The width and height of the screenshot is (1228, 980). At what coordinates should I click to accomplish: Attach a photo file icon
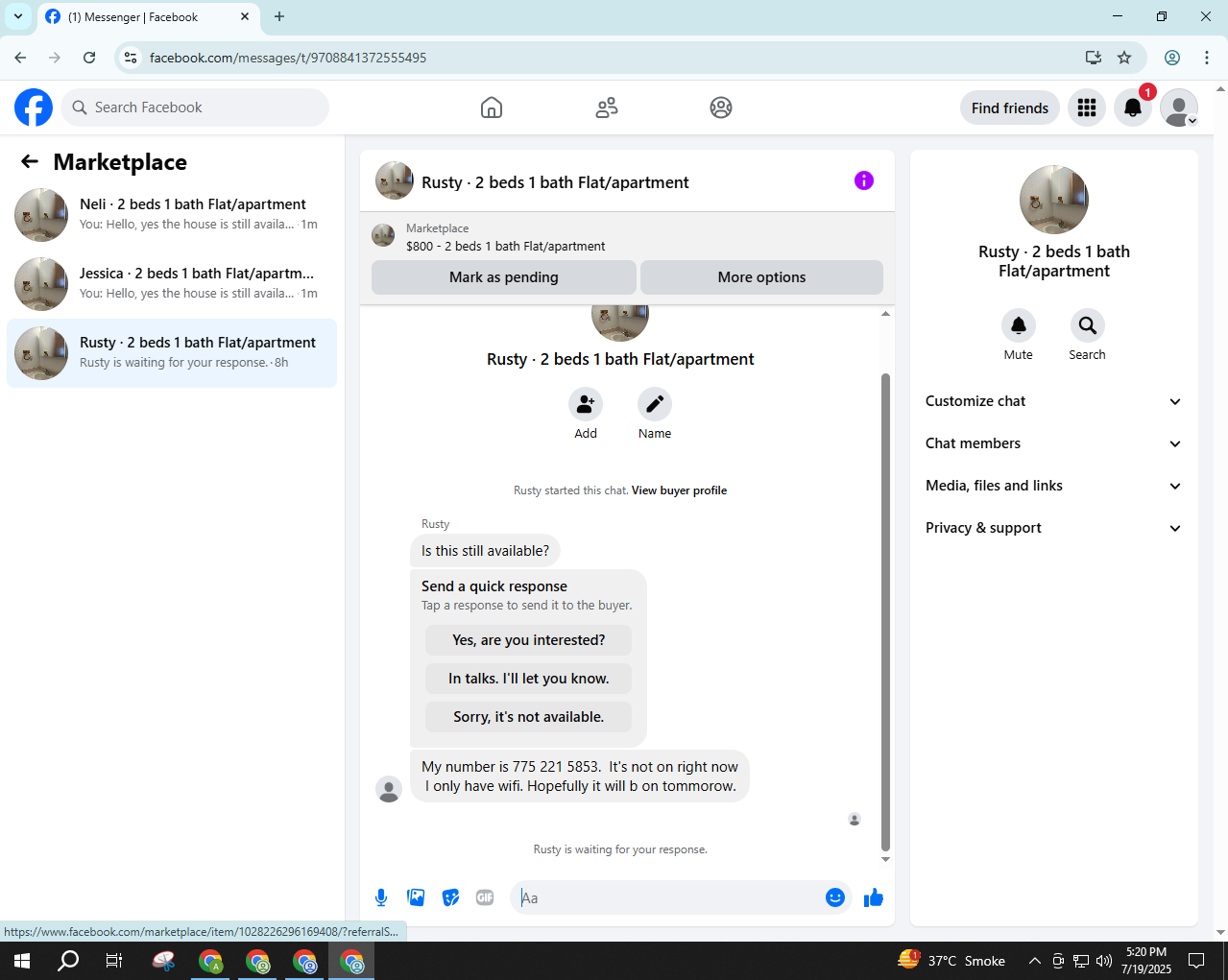(416, 897)
